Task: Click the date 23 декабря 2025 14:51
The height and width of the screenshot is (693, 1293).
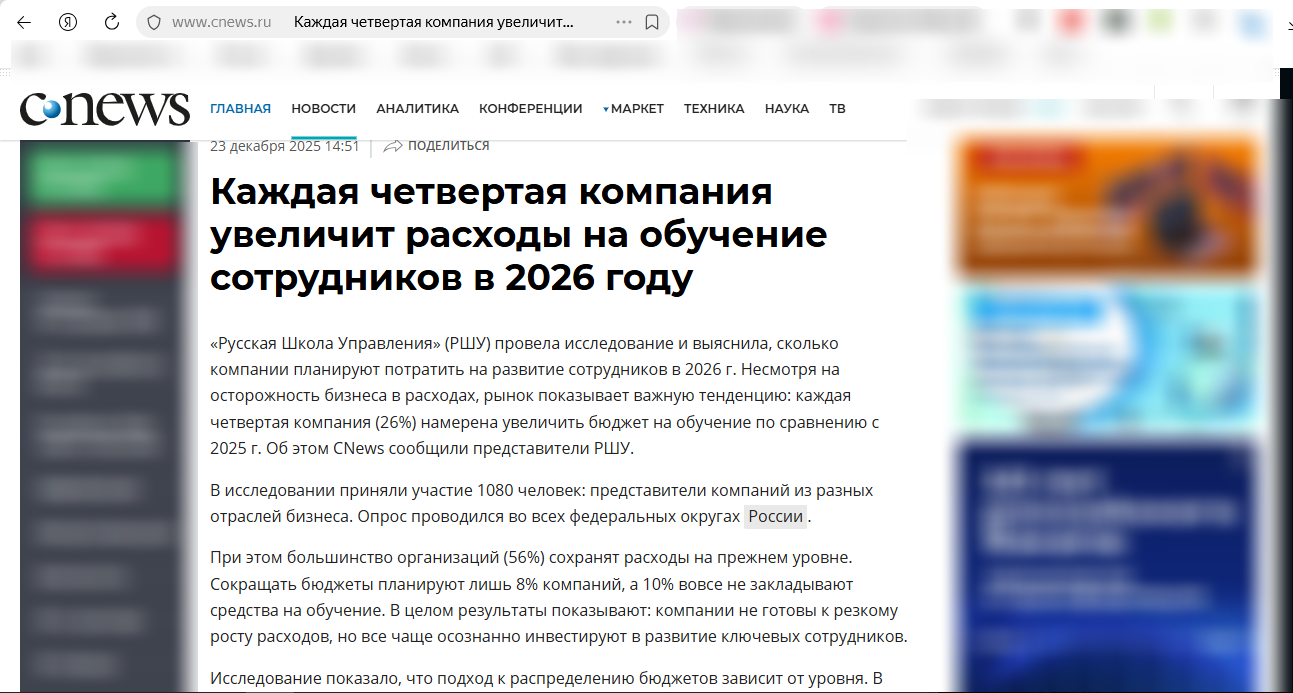Action: pos(284,146)
